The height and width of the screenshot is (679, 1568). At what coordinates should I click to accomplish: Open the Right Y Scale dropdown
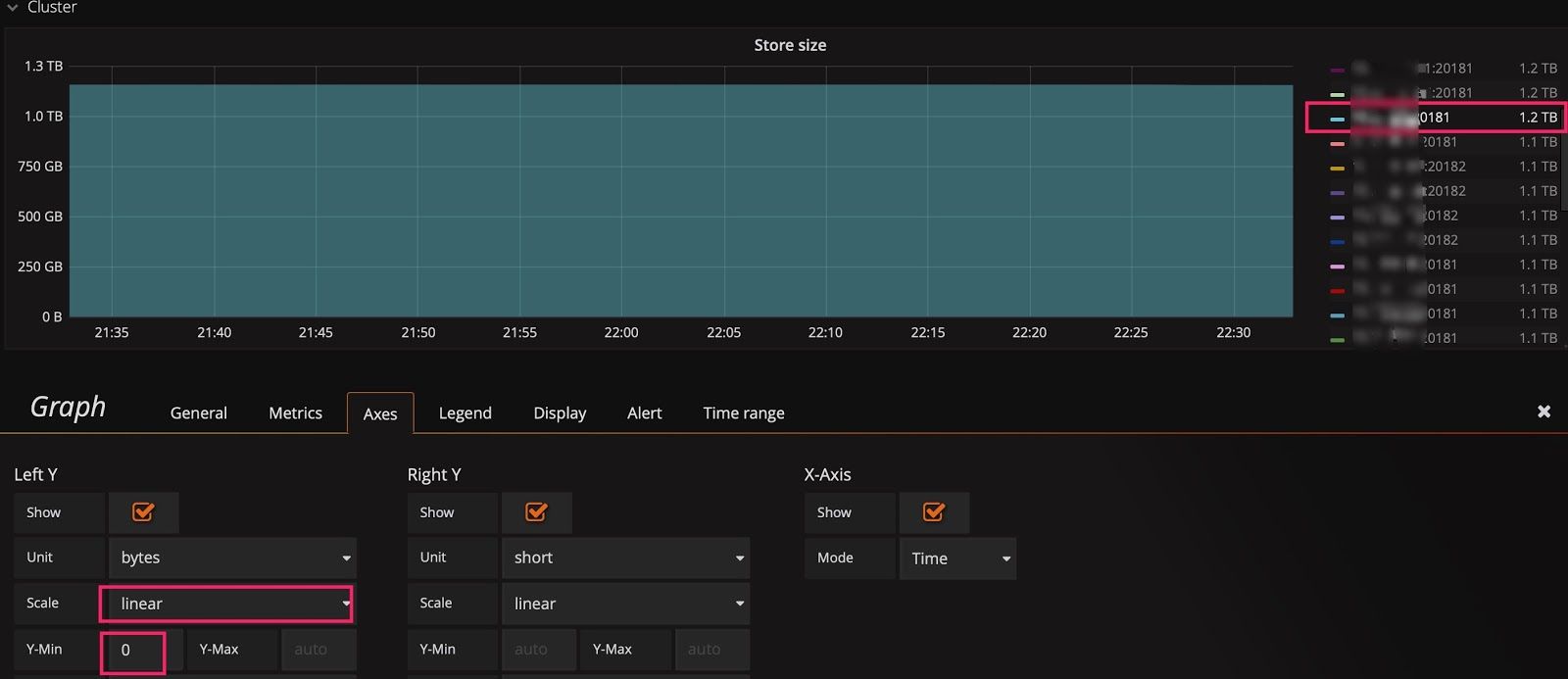(x=625, y=604)
